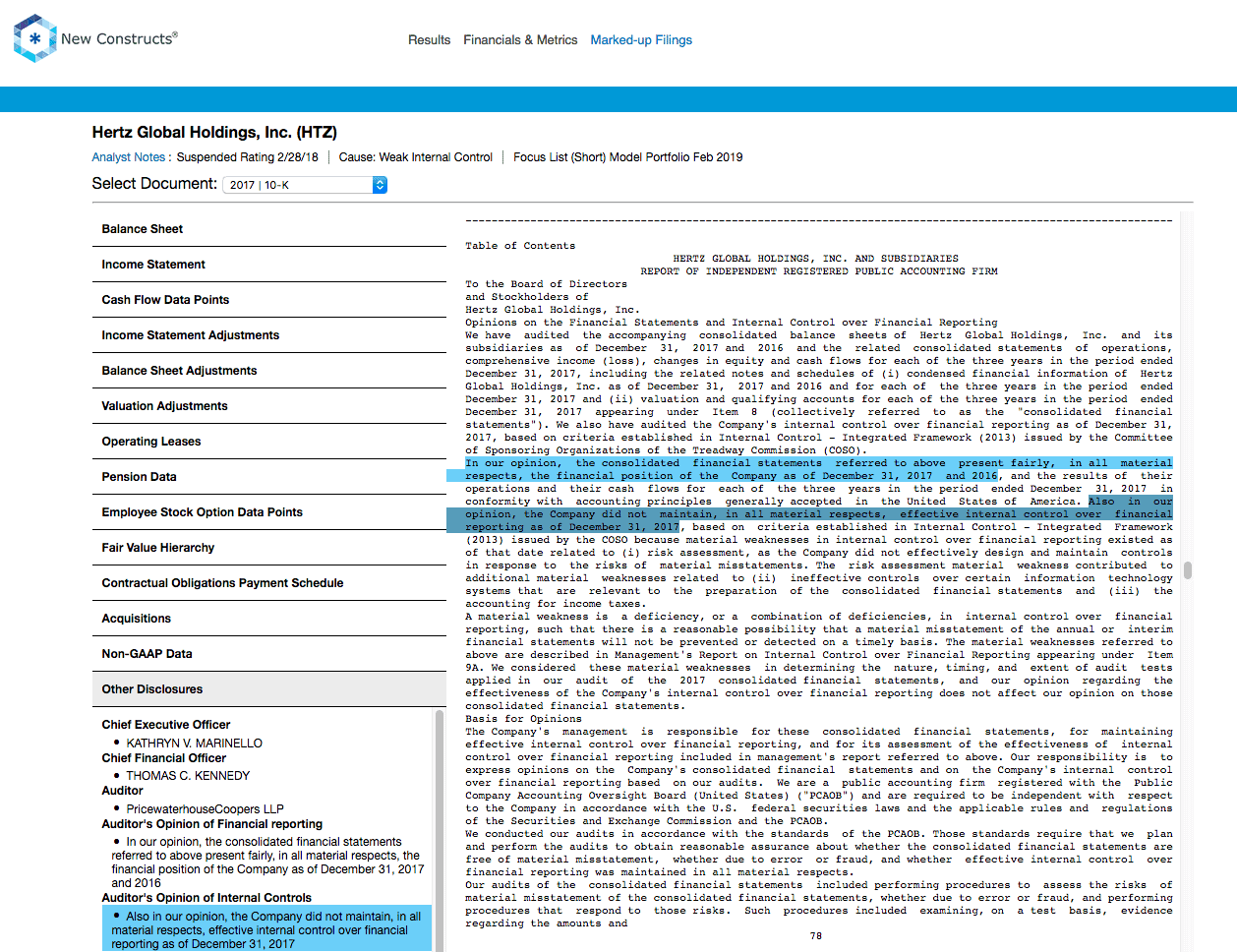
Task: Open the Select Document dropdown
Action: 305,185
